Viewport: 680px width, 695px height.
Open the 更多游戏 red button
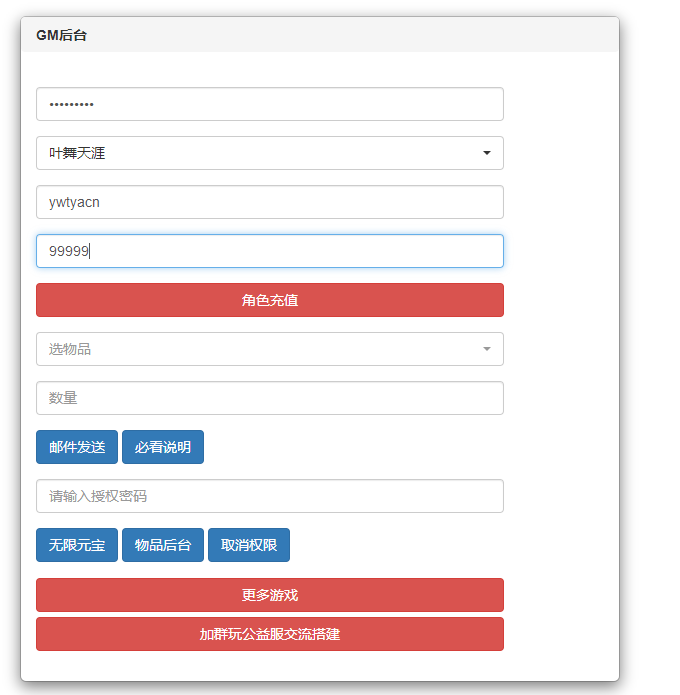[270, 595]
